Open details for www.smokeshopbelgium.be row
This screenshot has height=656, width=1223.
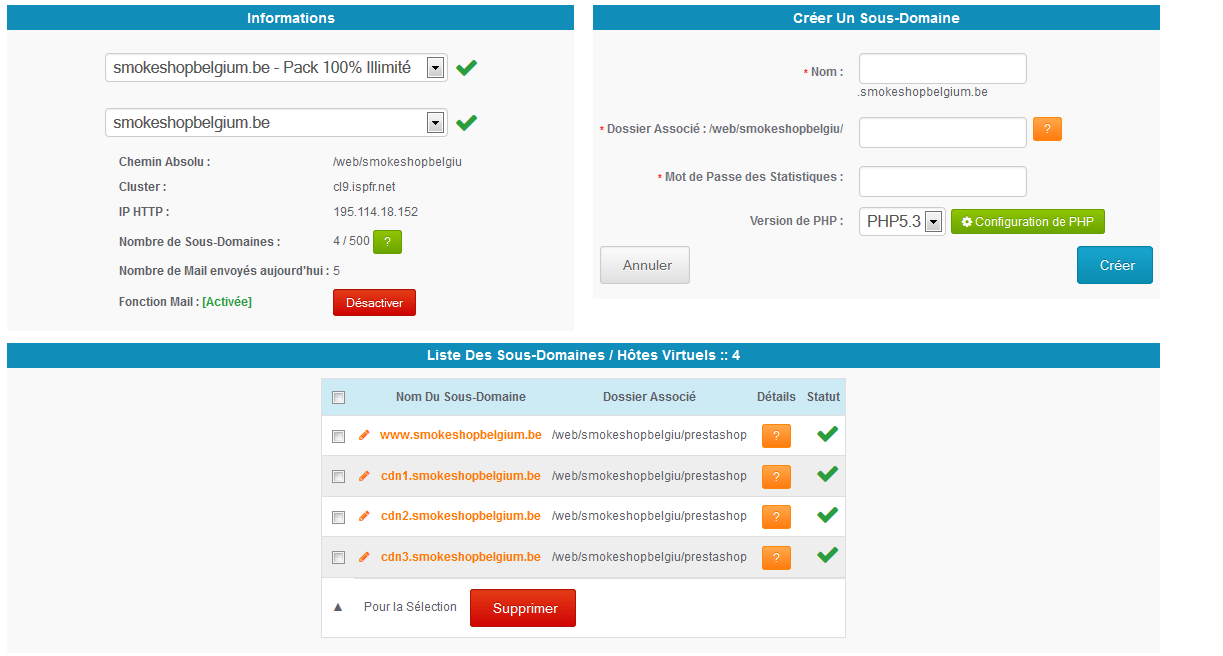(776, 436)
